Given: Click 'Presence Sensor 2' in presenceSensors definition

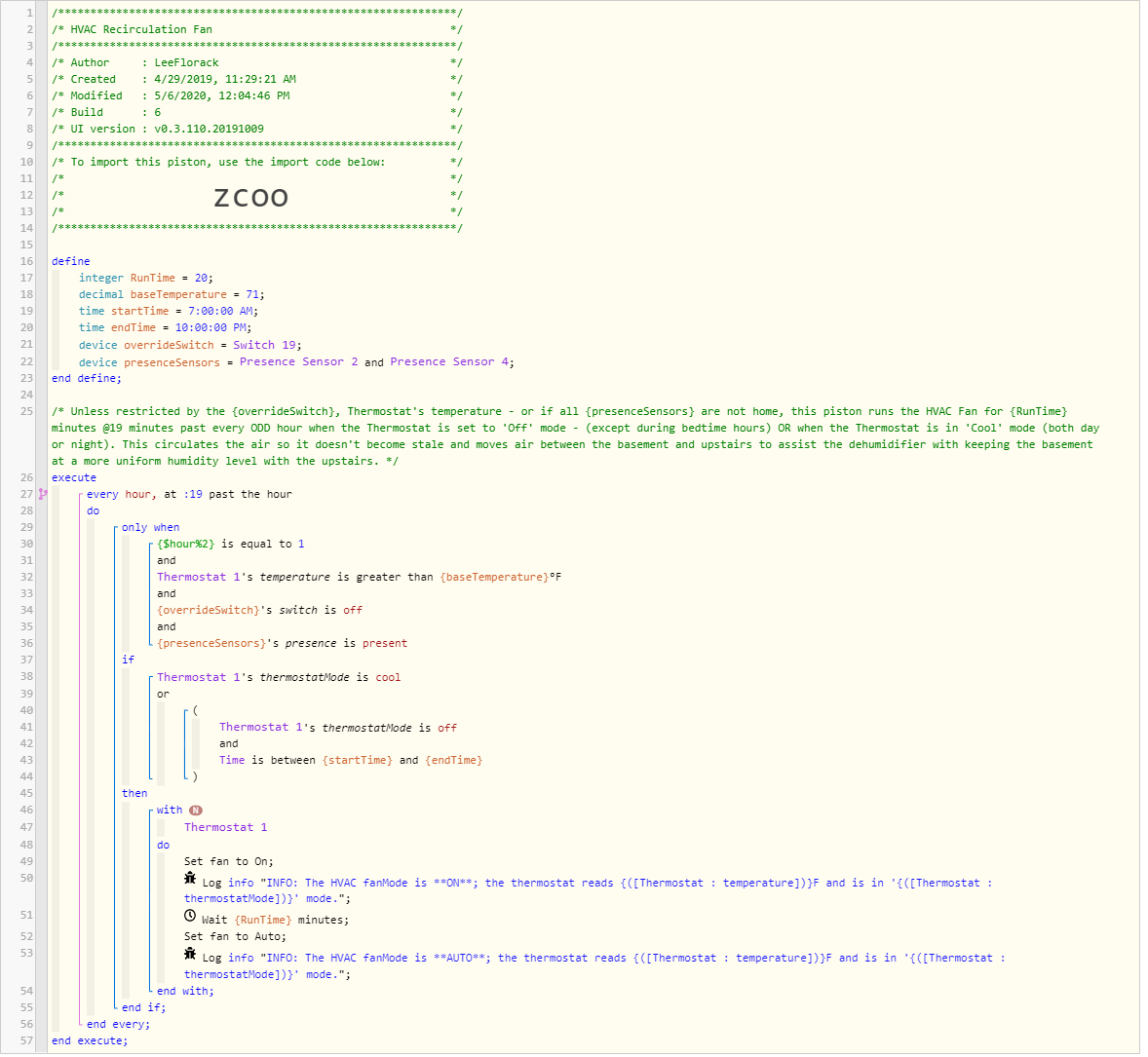Looking at the screenshot, I should pos(299,362).
